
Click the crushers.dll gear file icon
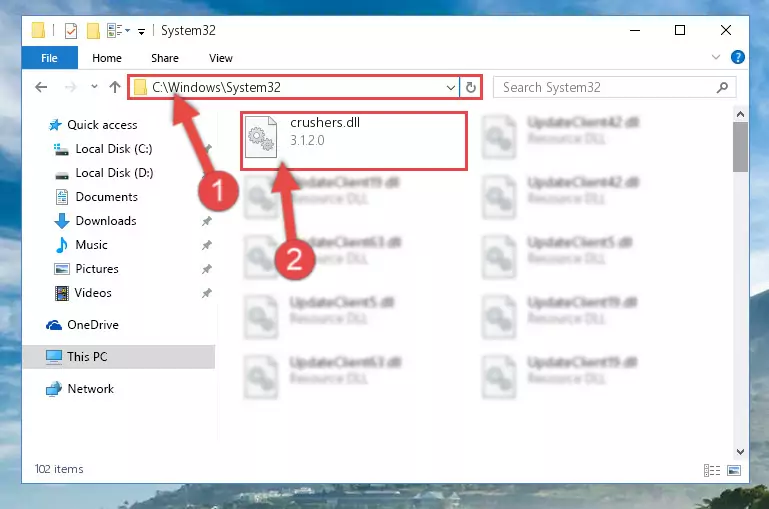[x=260, y=137]
